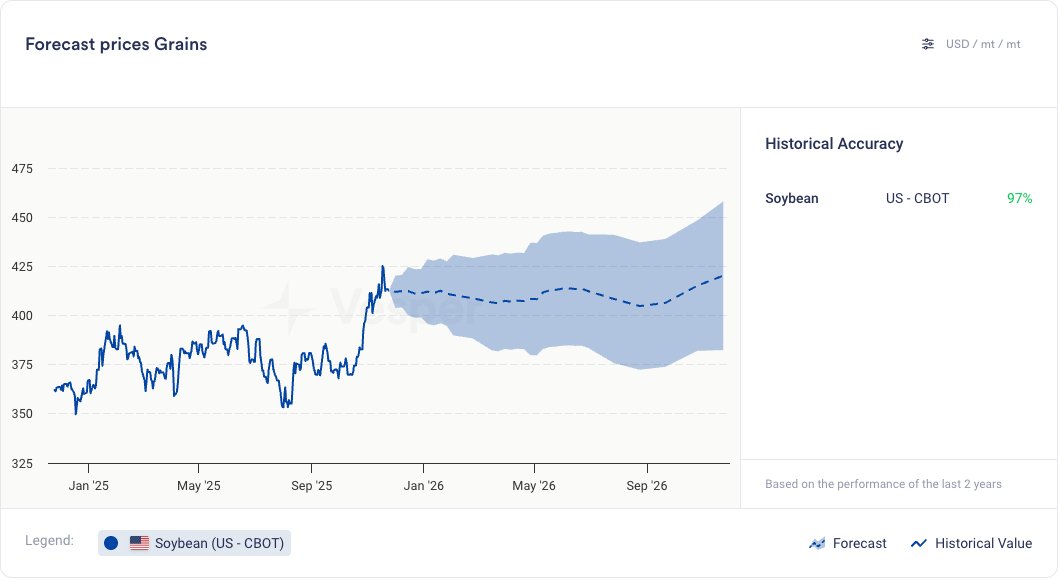This screenshot has height=578, width=1058.
Task: Click the Jan '26 x-axis marker
Action: (423, 486)
